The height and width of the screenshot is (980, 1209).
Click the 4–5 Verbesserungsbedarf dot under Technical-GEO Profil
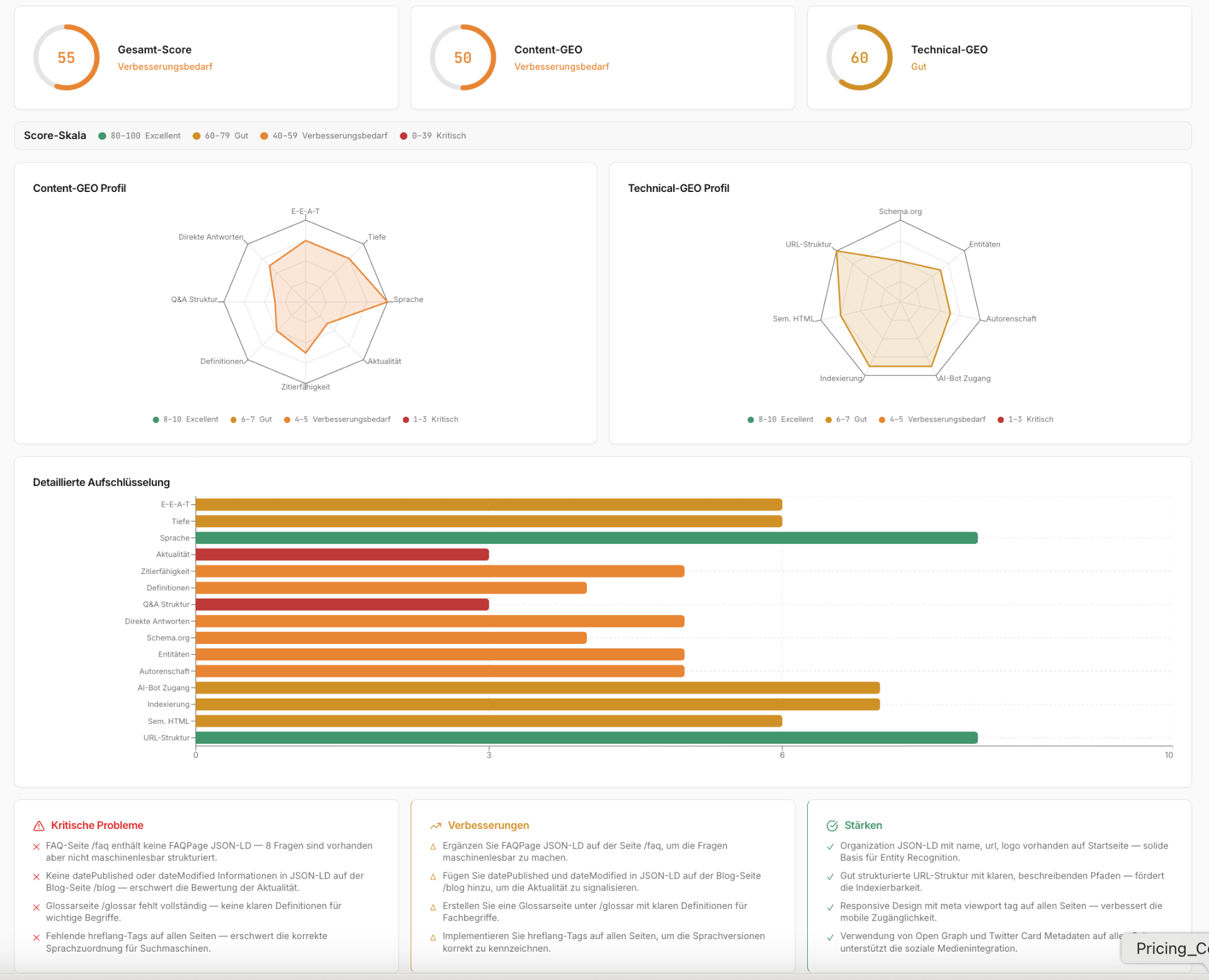[882, 420]
